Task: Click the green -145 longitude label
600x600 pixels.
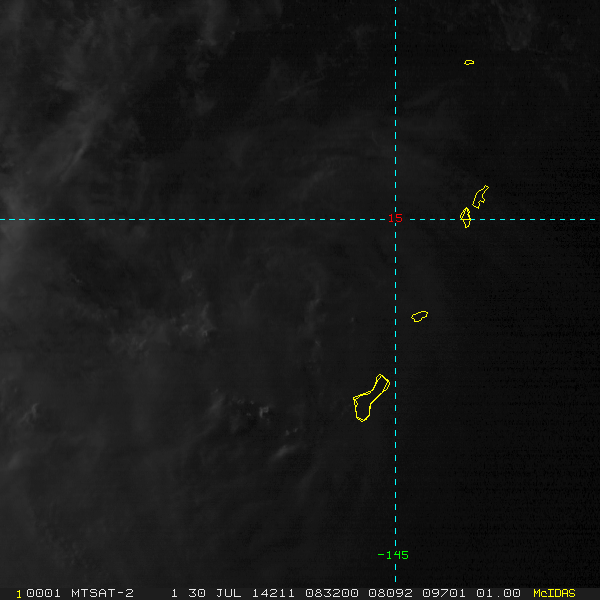Action: pyautogui.click(x=393, y=555)
